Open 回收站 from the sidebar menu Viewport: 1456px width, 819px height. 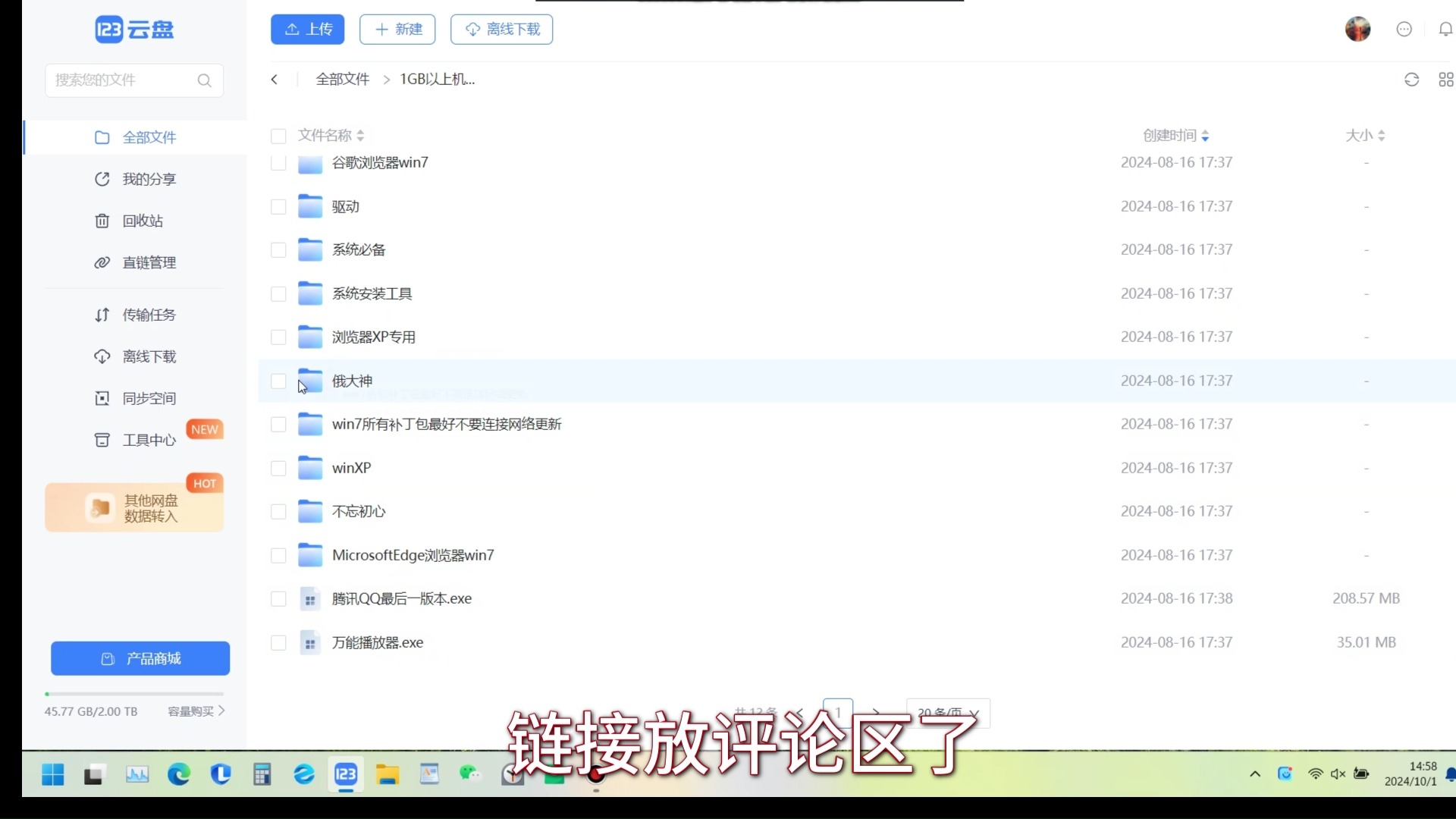(143, 221)
